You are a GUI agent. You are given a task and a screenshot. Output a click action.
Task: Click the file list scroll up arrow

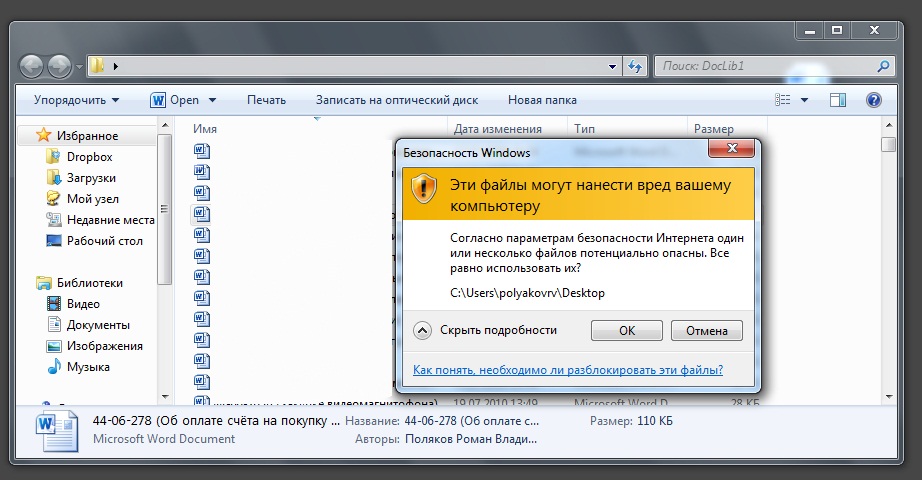888,125
